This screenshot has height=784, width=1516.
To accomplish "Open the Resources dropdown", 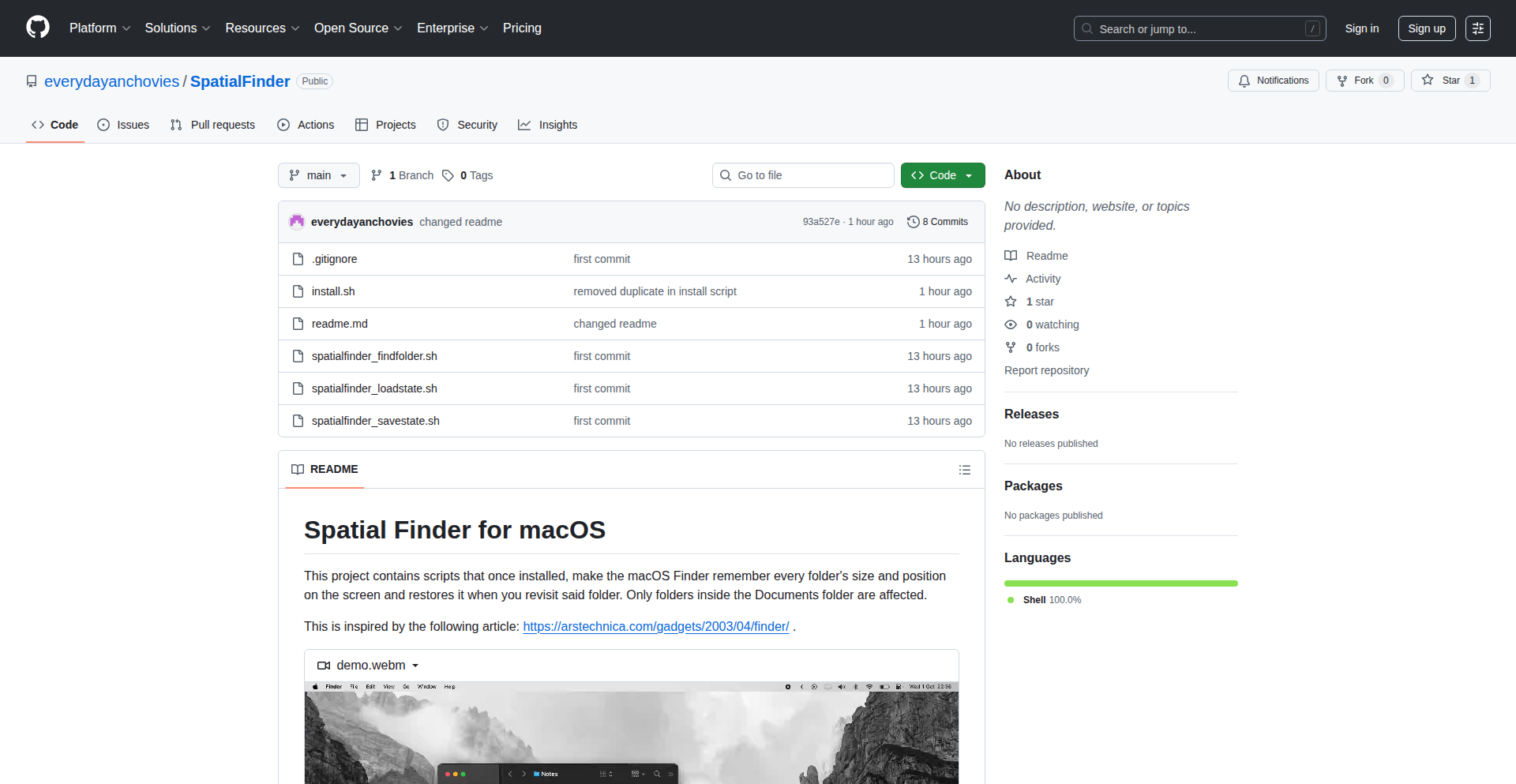I will [262, 28].
